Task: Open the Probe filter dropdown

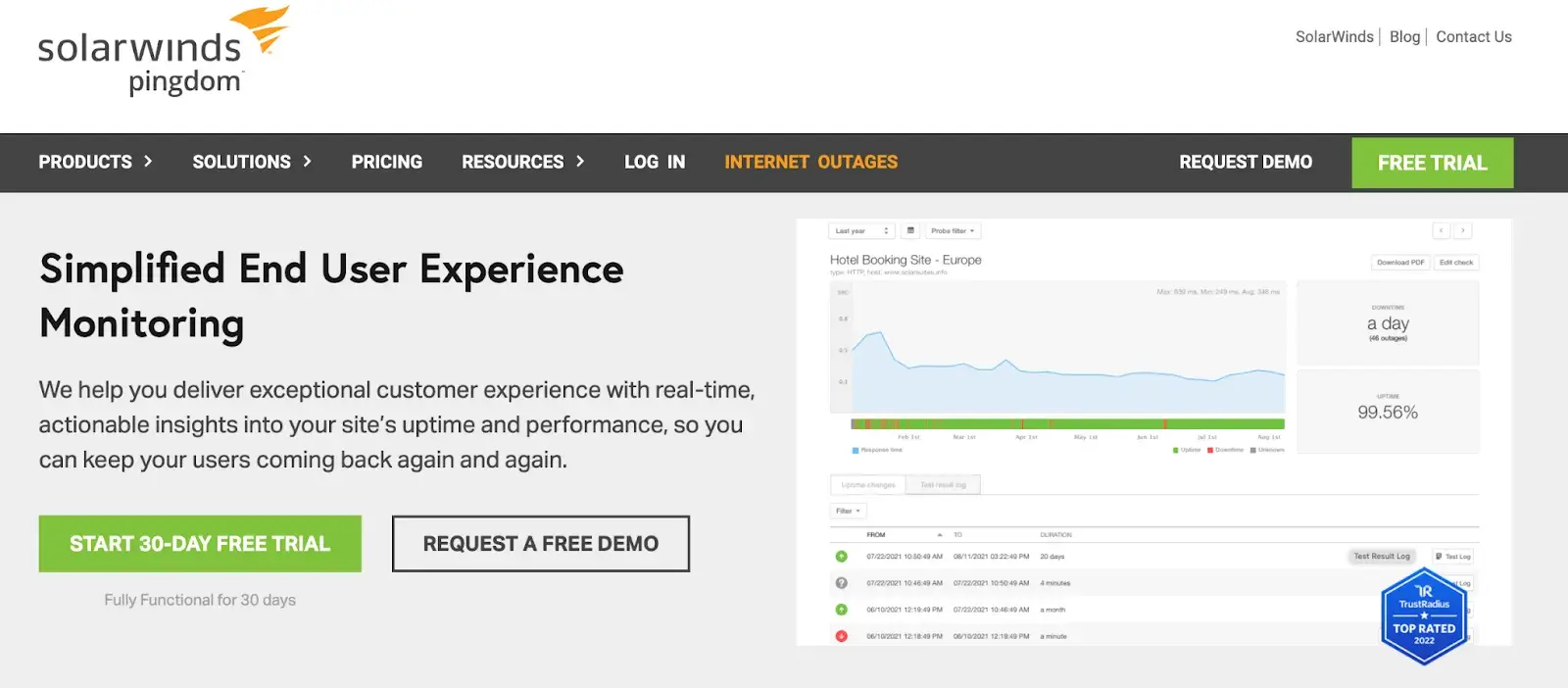Action: point(953,231)
